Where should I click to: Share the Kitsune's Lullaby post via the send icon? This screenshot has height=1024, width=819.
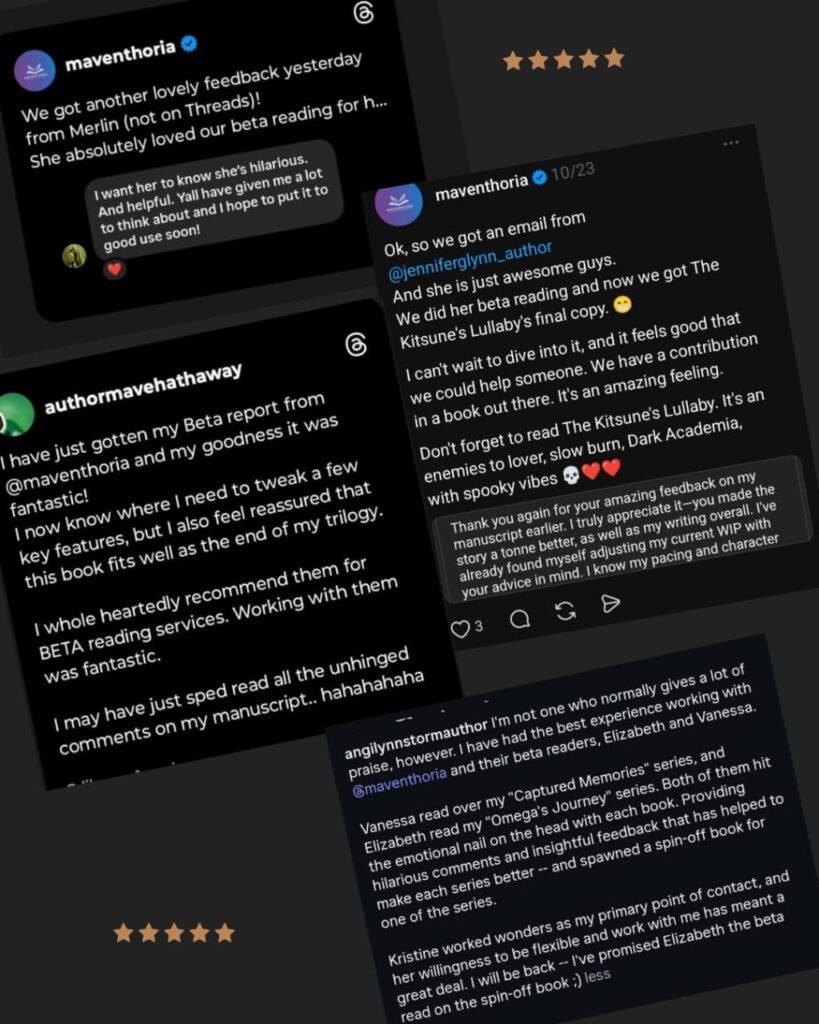610,602
